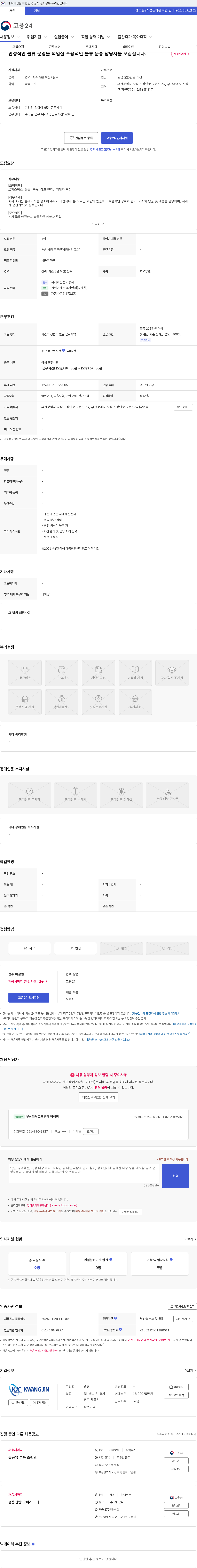Click the lower 고용24 입사지원 button
197x1568 pixels.
click(x=29, y=998)
